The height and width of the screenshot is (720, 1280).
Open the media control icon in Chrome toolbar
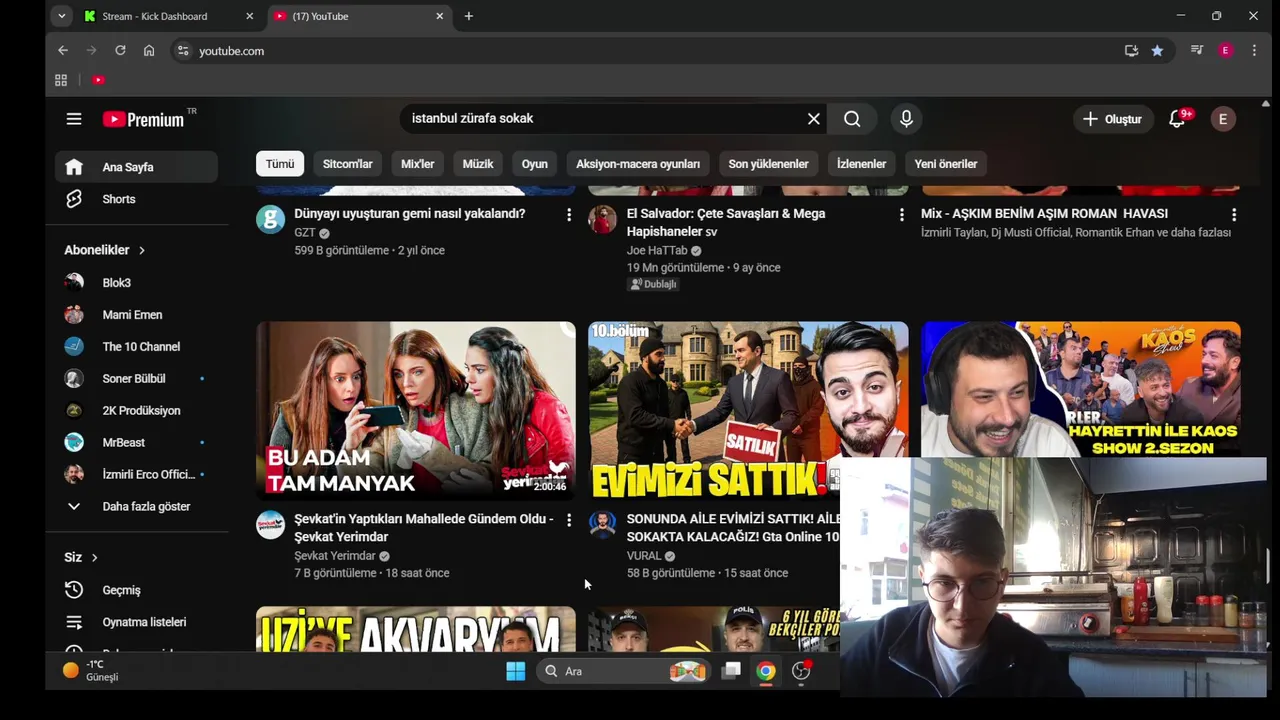[1196, 50]
